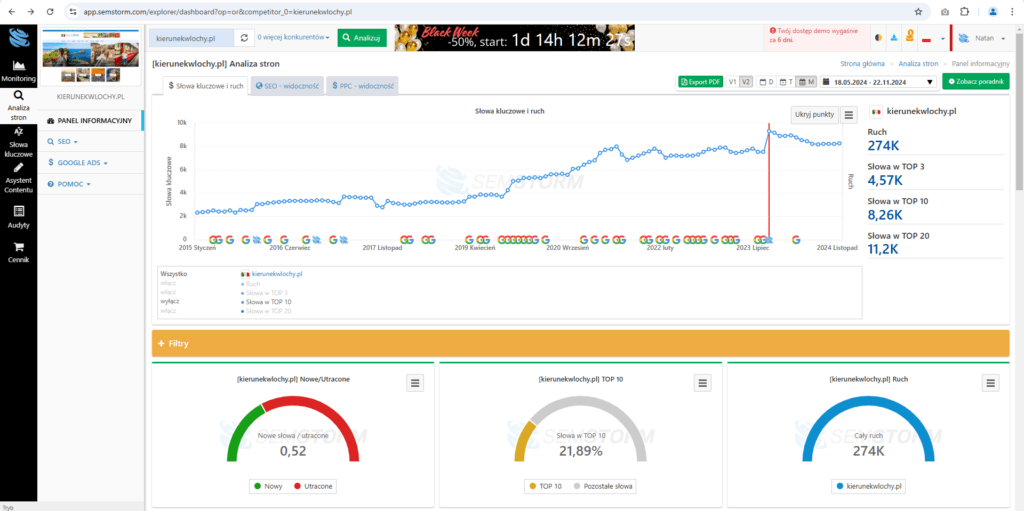Open Cennik cart icon in sidebar
This screenshot has width=1024, height=511.
click(x=18, y=252)
